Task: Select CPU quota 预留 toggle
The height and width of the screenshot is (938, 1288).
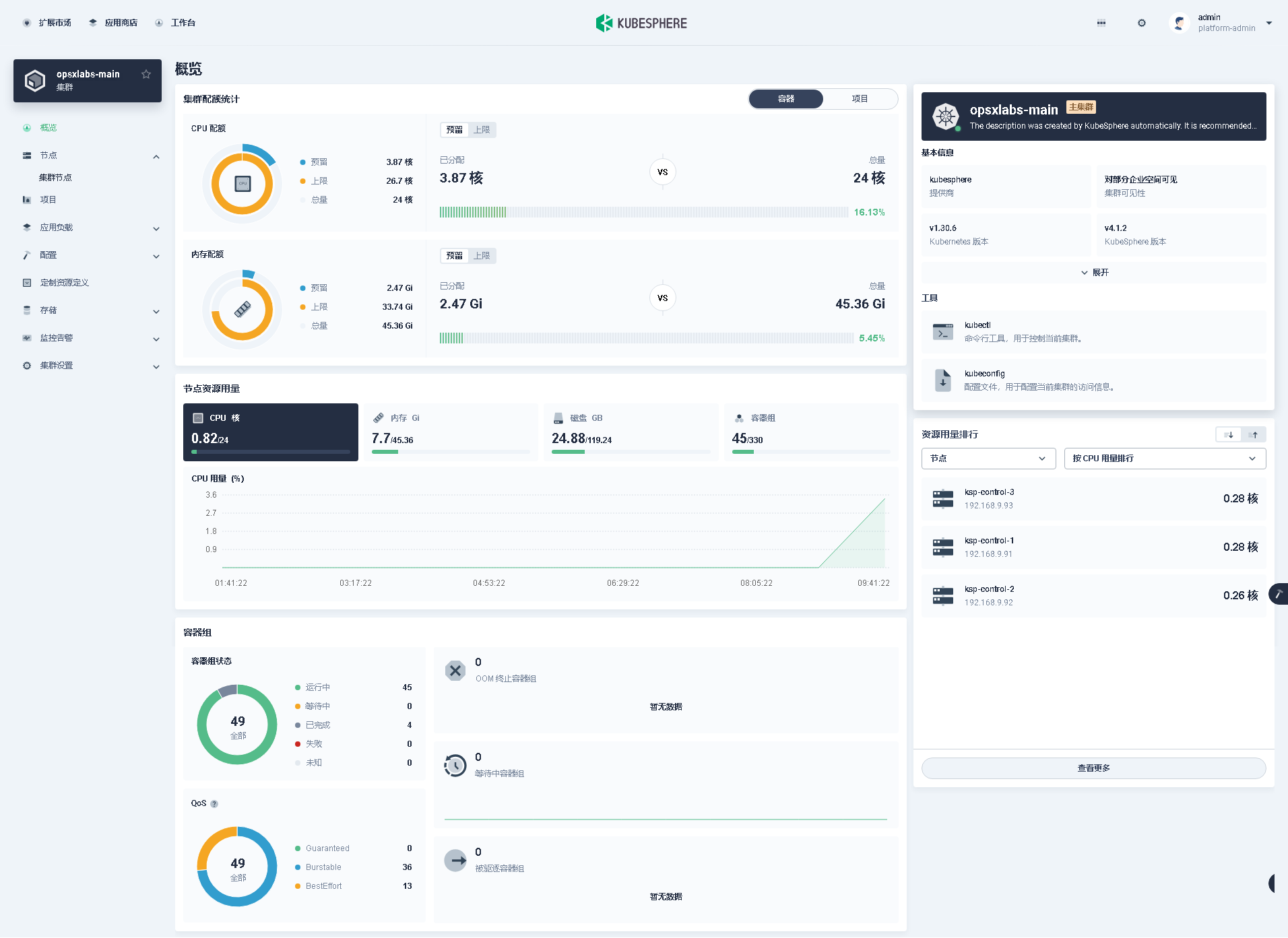Action: 455,130
